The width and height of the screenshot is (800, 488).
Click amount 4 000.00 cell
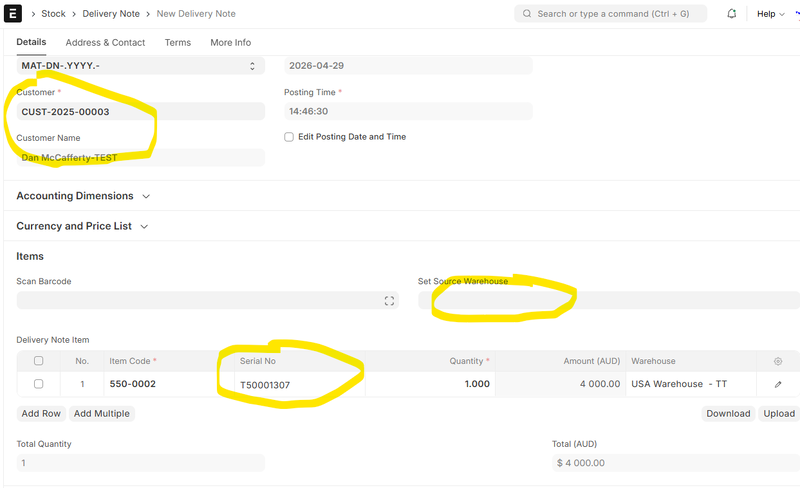pyautogui.click(x=560, y=384)
